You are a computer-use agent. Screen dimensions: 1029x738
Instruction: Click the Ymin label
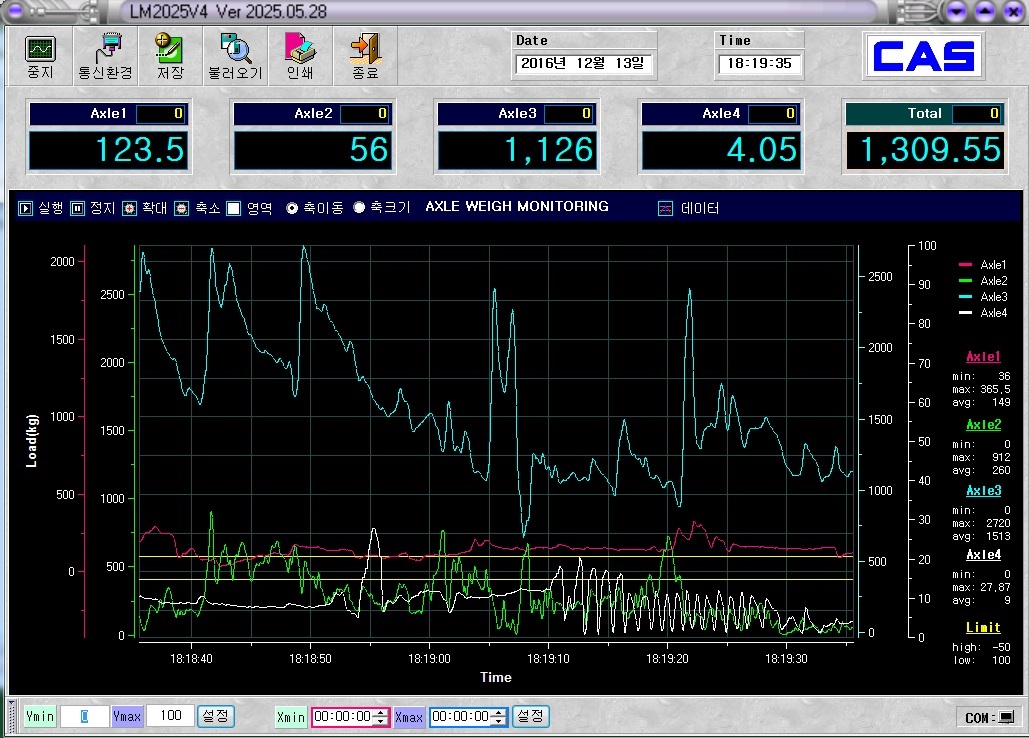point(40,716)
